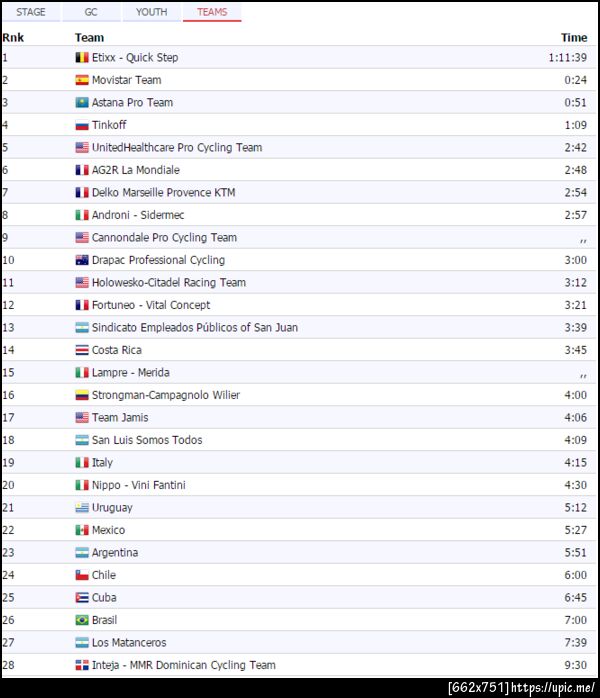The image size is (600, 698).
Task: Click the Russian flag beside Tinkoff
Action: point(82,125)
